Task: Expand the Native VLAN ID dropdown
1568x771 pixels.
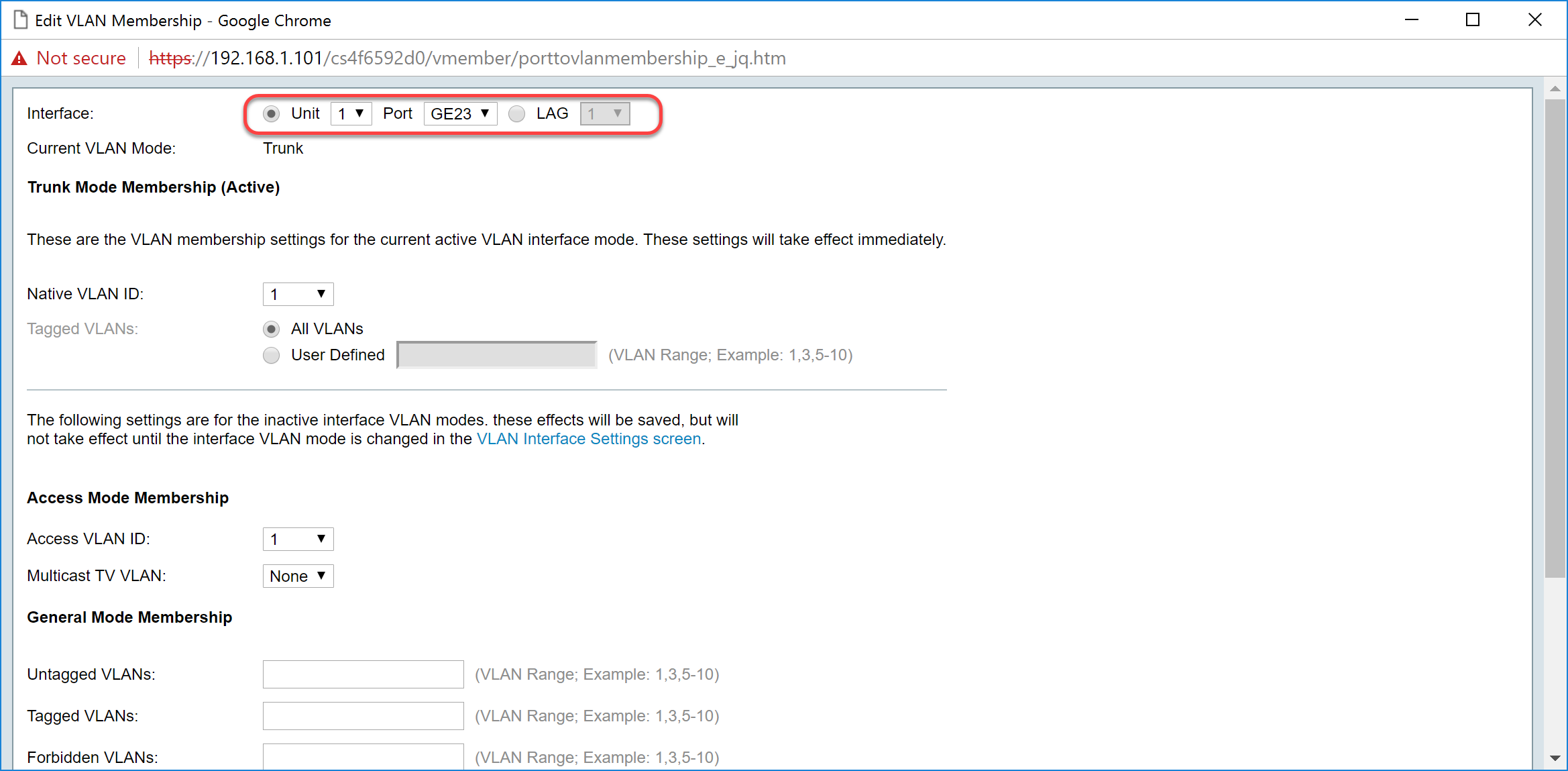Action: [298, 294]
